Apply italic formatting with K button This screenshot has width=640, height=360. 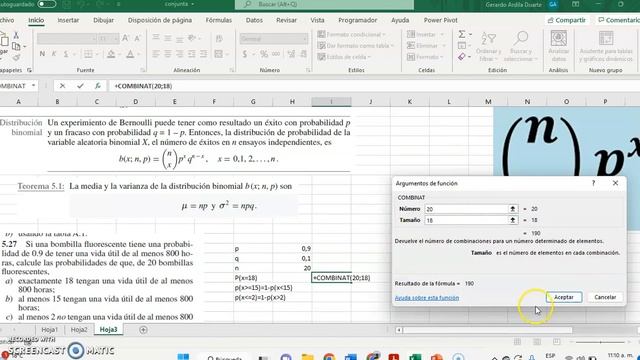coord(54,54)
